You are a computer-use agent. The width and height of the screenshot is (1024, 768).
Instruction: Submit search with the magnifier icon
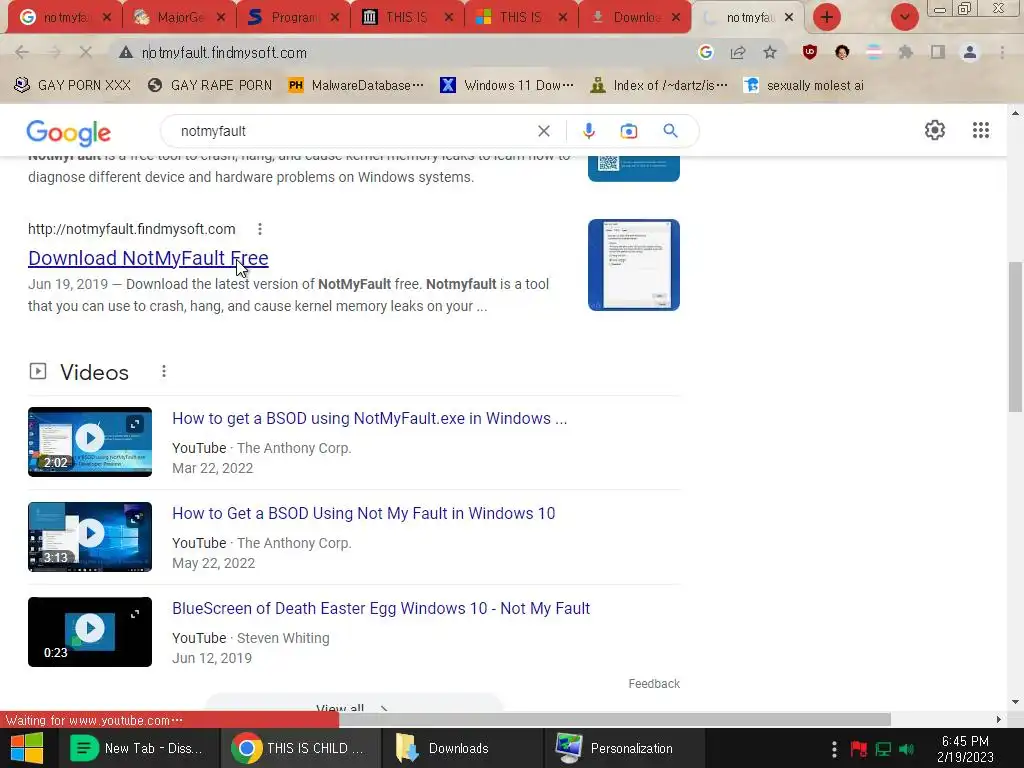coord(670,131)
